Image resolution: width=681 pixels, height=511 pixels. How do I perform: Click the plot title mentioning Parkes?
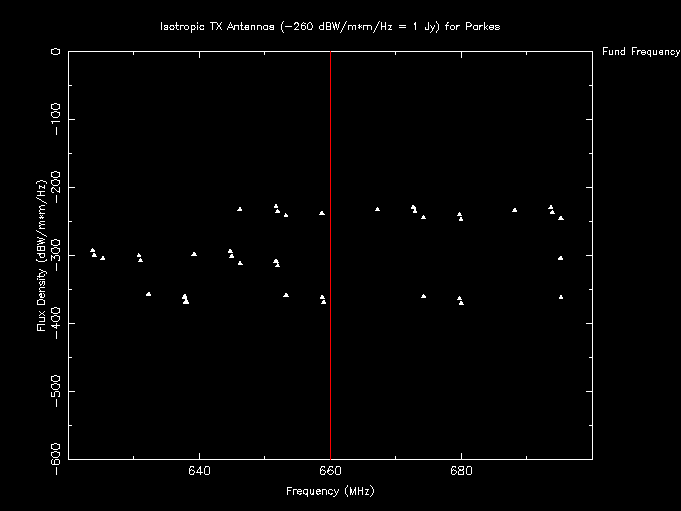pos(330,26)
